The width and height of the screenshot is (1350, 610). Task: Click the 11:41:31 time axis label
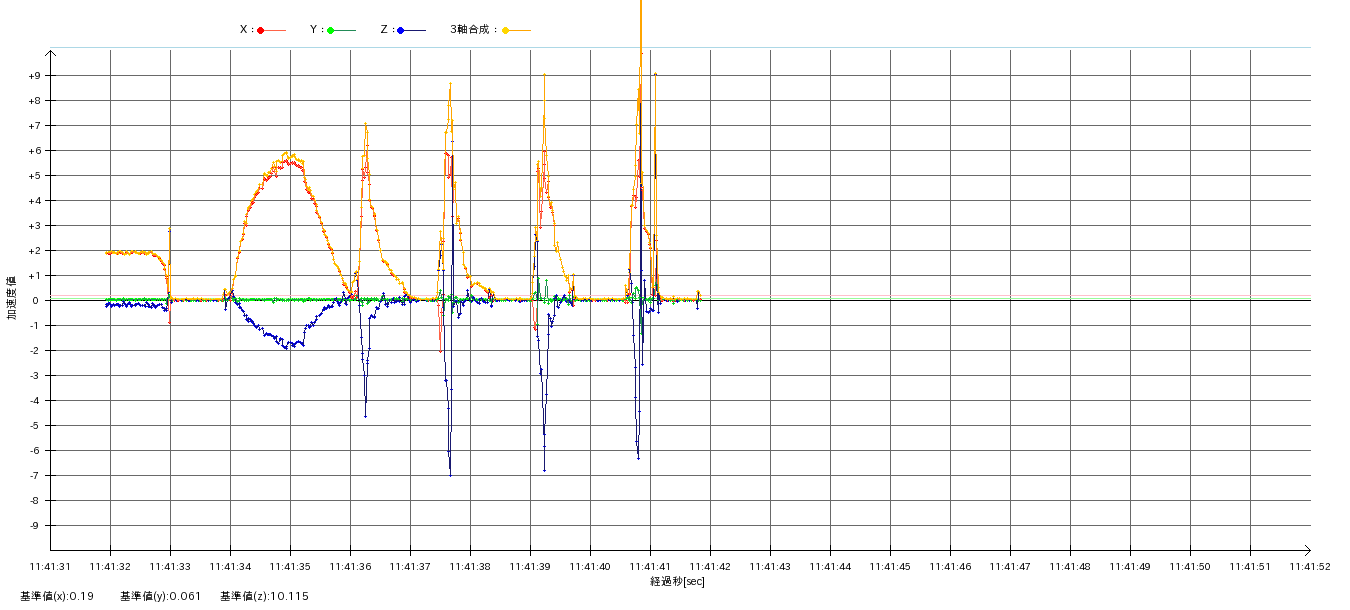point(50,567)
